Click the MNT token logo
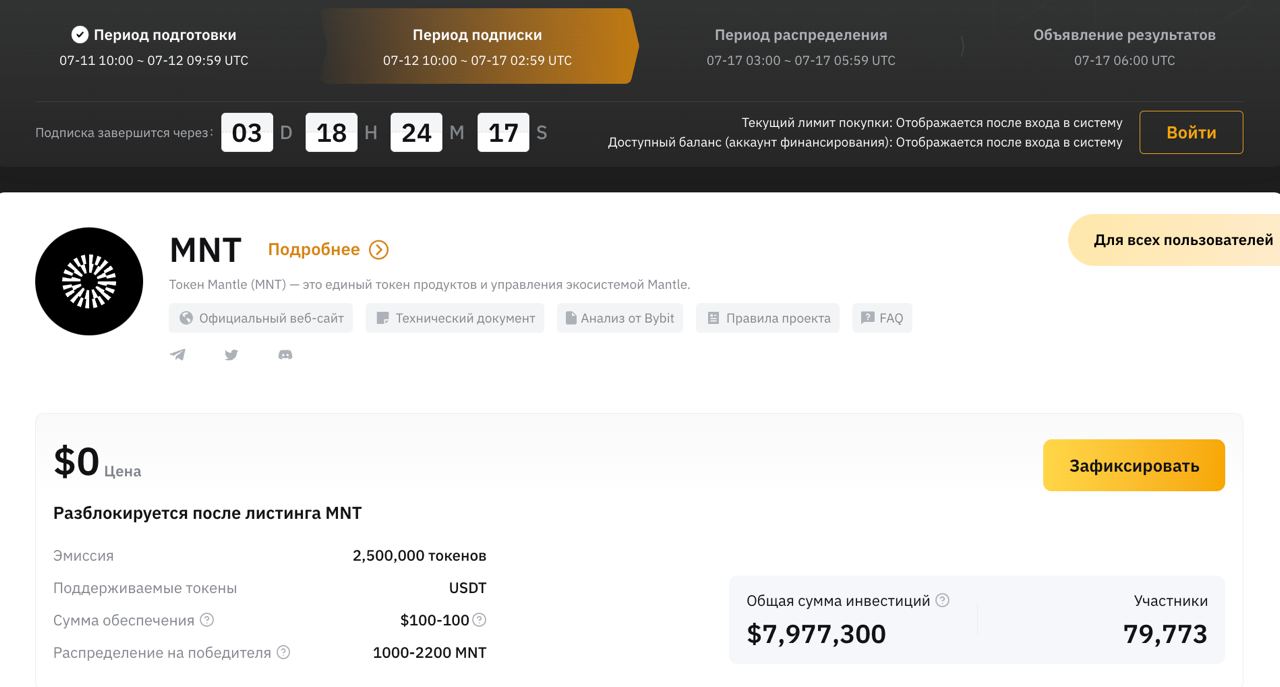Image resolution: width=1280 pixels, height=687 pixels. [89, 281]
